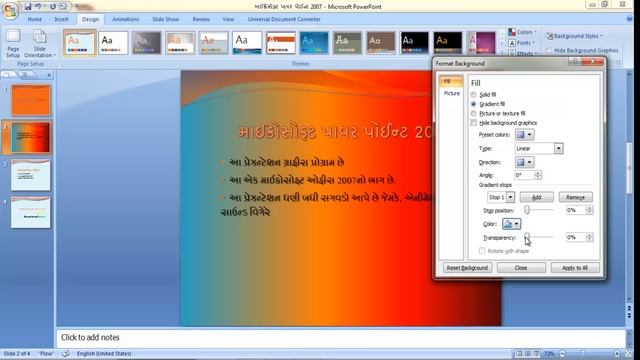This screenshot has width=640, height=360.
Task: Start Slide Show from status bar icon
Action: pyautogui.click(x=537, y=353)
